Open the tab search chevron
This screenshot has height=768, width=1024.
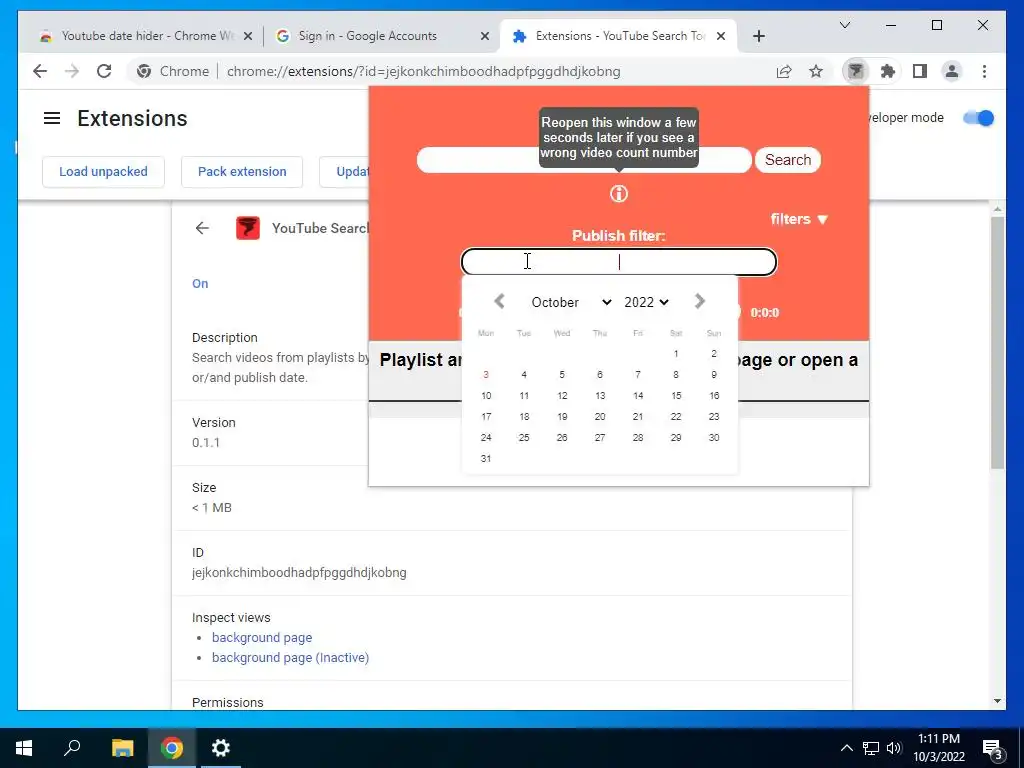coord(844,25)
